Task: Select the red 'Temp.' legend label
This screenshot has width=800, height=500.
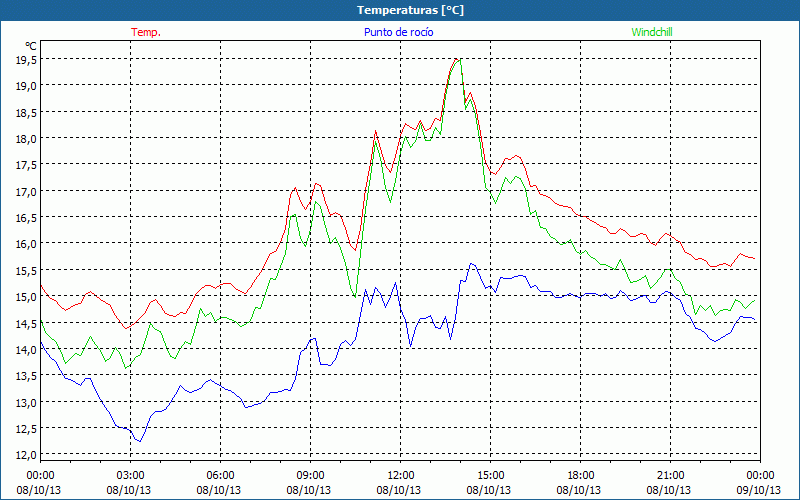Action: point(146,32)
